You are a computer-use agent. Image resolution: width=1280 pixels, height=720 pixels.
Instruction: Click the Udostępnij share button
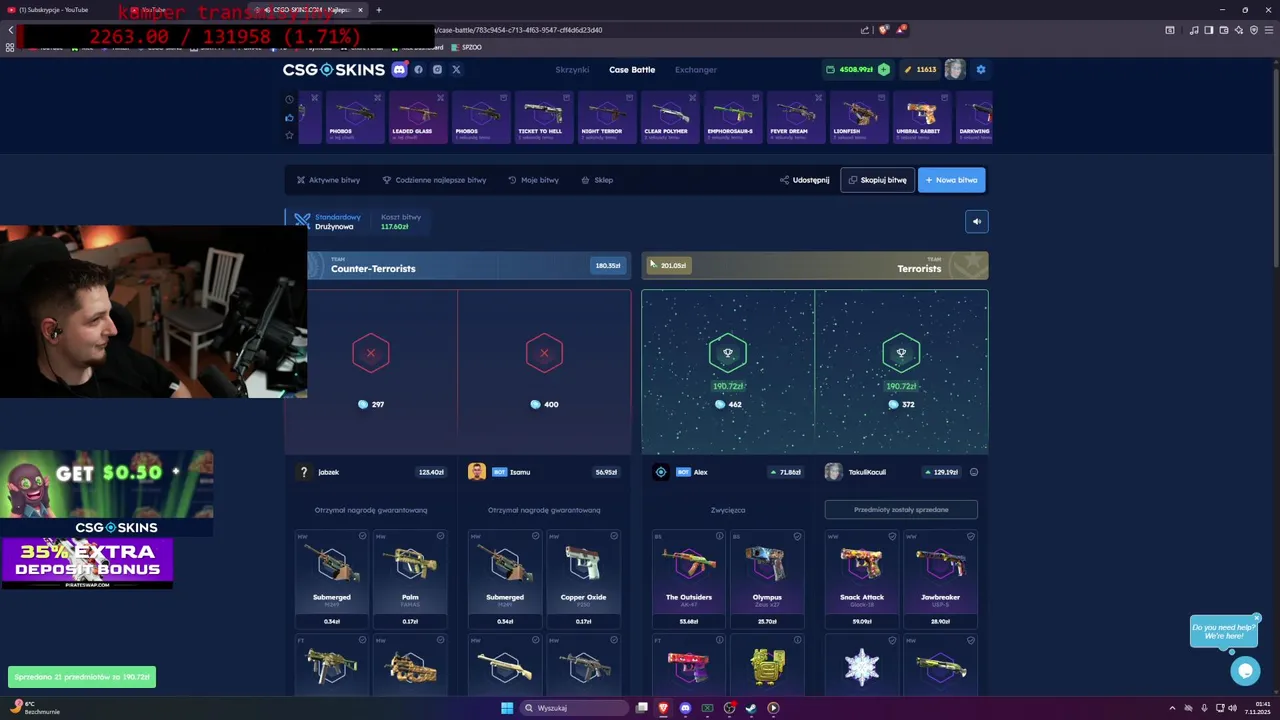click(x=805, y=180)
